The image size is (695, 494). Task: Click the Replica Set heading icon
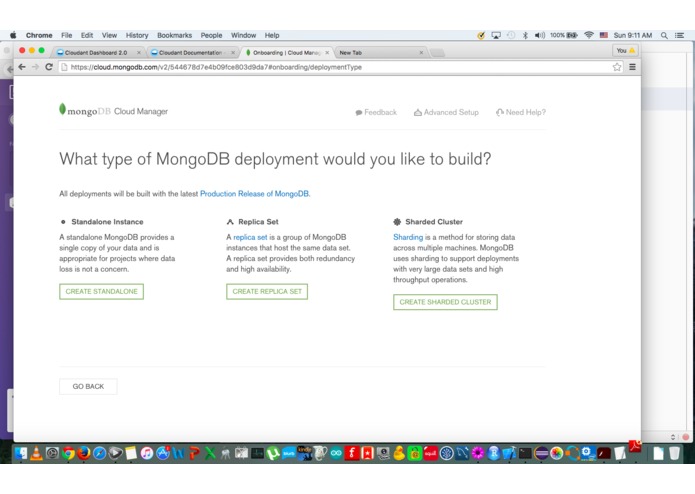click(230, 222)
